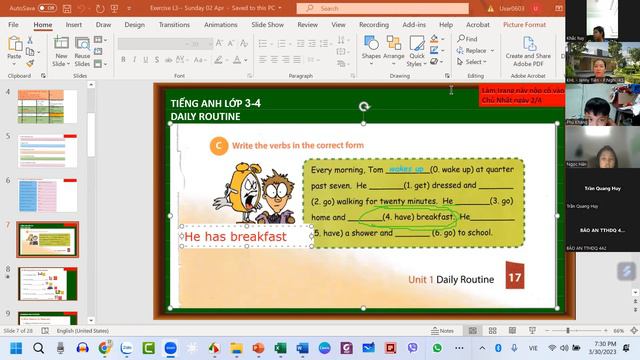Toggle Strikethrough formatting
Viewport: 640px width, 360px height.
pos(168,60)
